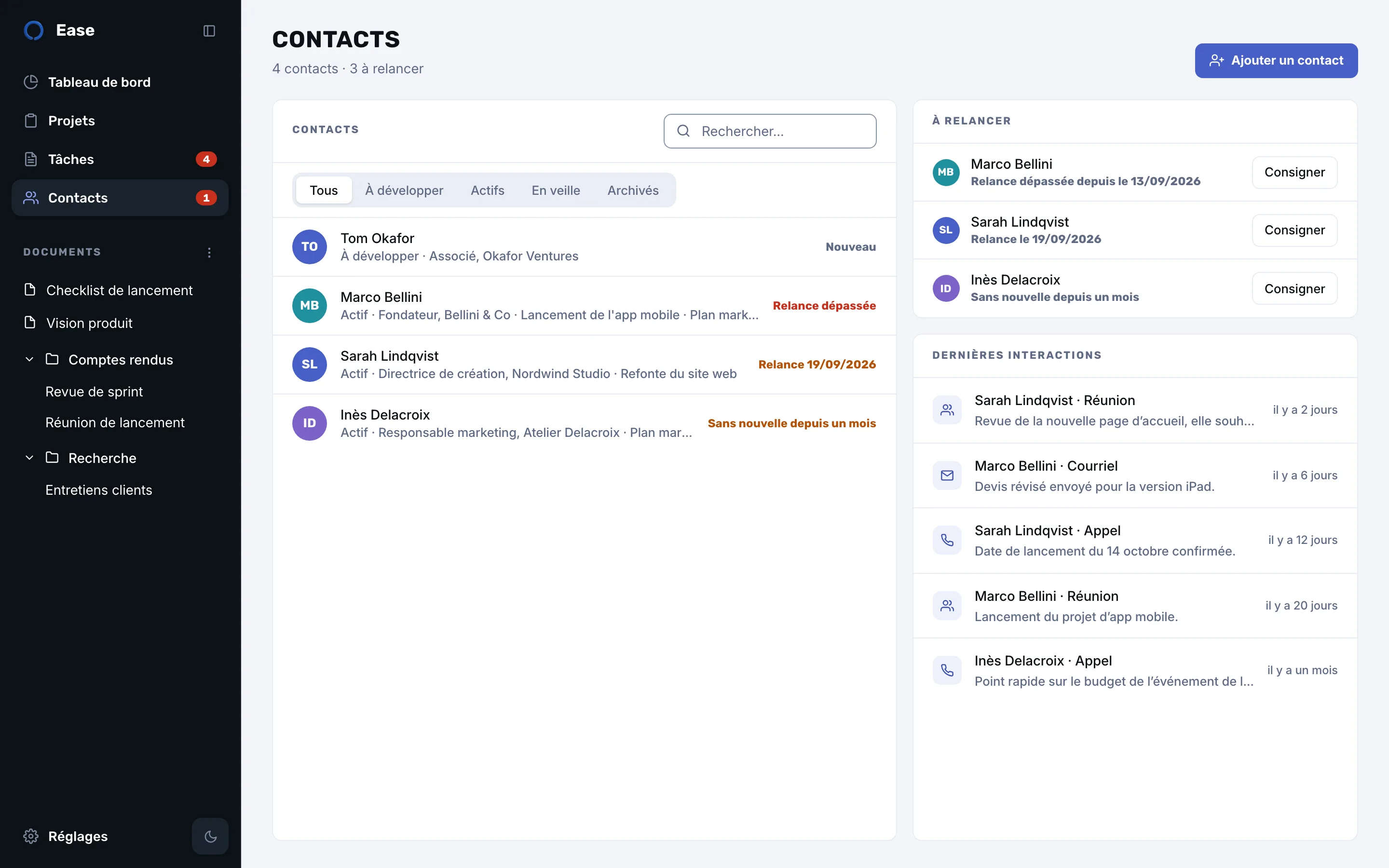1389x868 pixels.
Task: Click the Tâches document icon
Action: [31, 159]
